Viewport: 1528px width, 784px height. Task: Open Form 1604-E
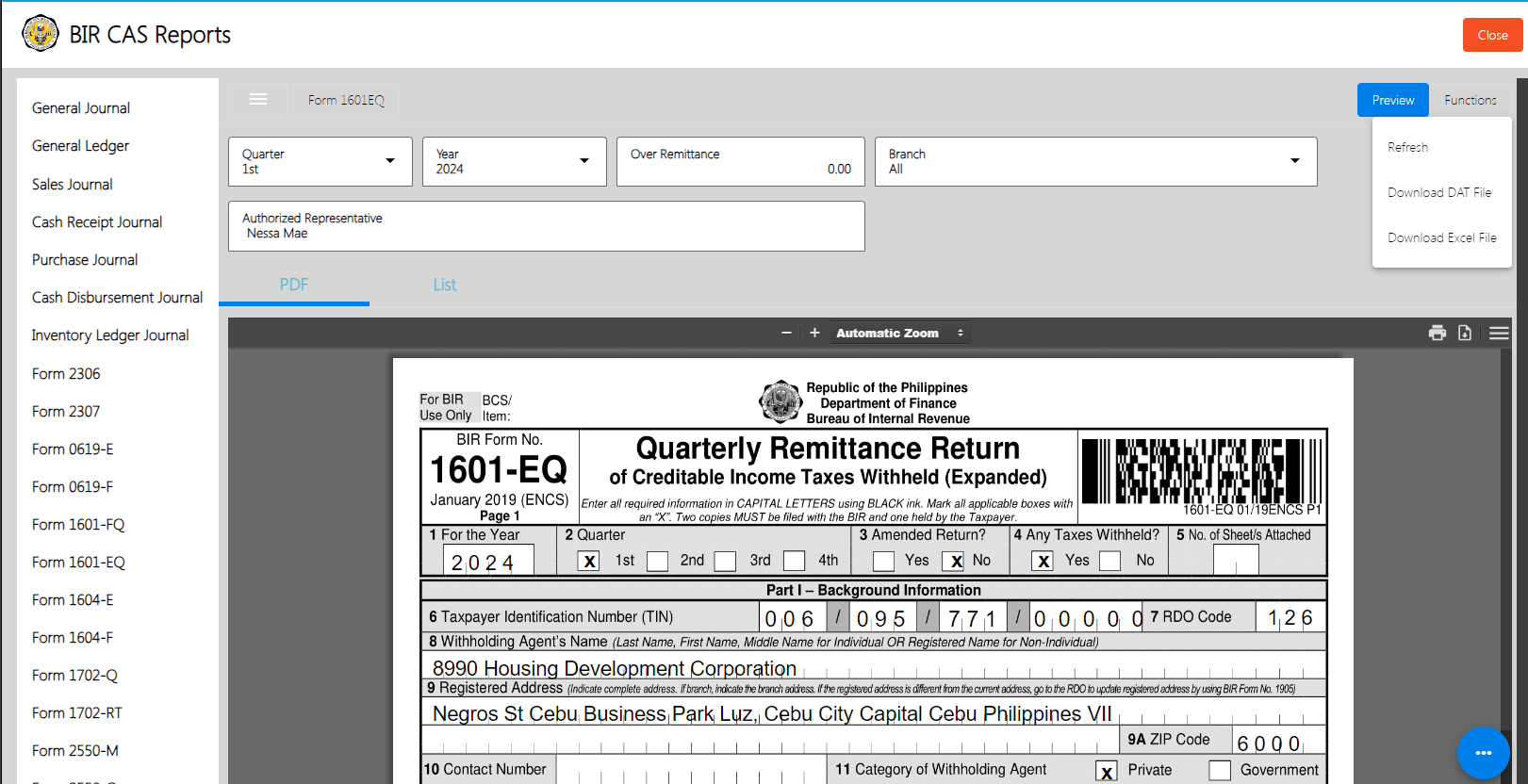coord(73,600)
